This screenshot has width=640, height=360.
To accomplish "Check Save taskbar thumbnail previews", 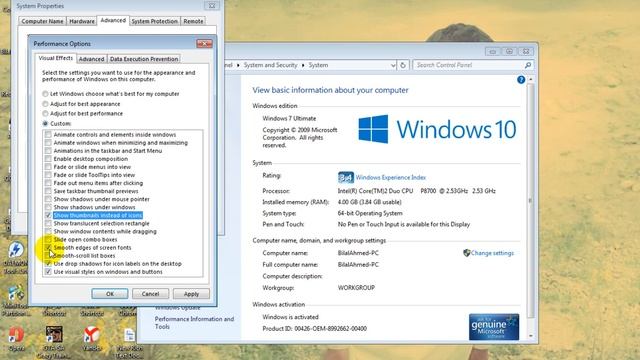I will pos(48,191).
